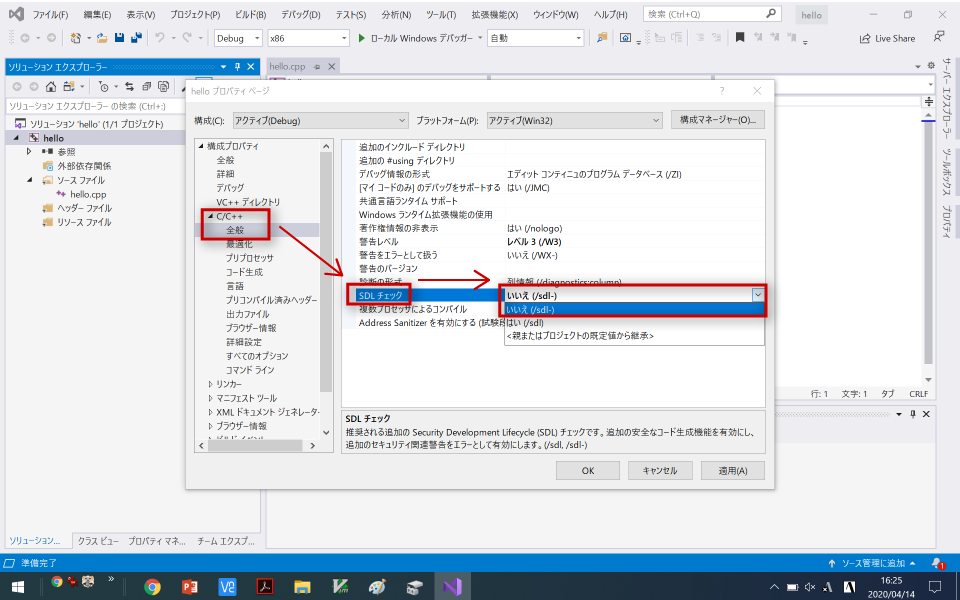The image size is (960, 600).
Task: Click the Pending Changes Filter clock icon
Action: 103,86
